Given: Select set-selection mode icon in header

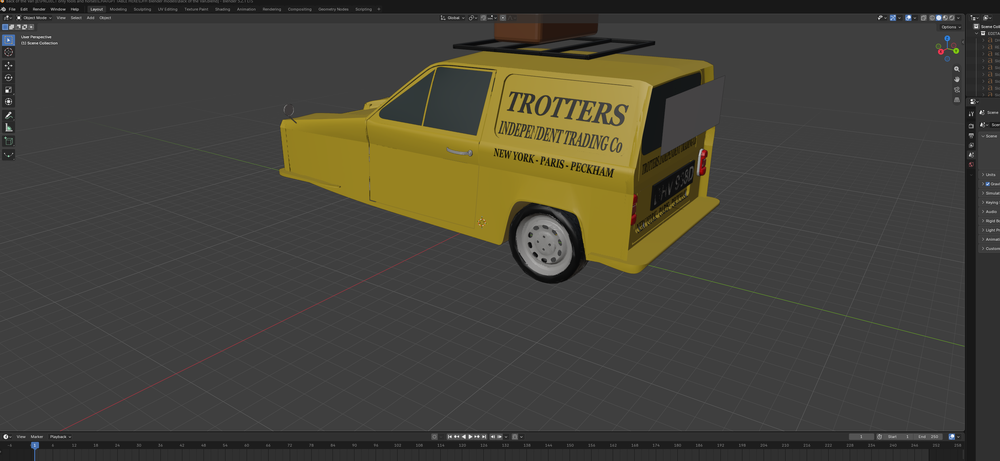Looking at the screenshot, I should click(x=5, y=27).
